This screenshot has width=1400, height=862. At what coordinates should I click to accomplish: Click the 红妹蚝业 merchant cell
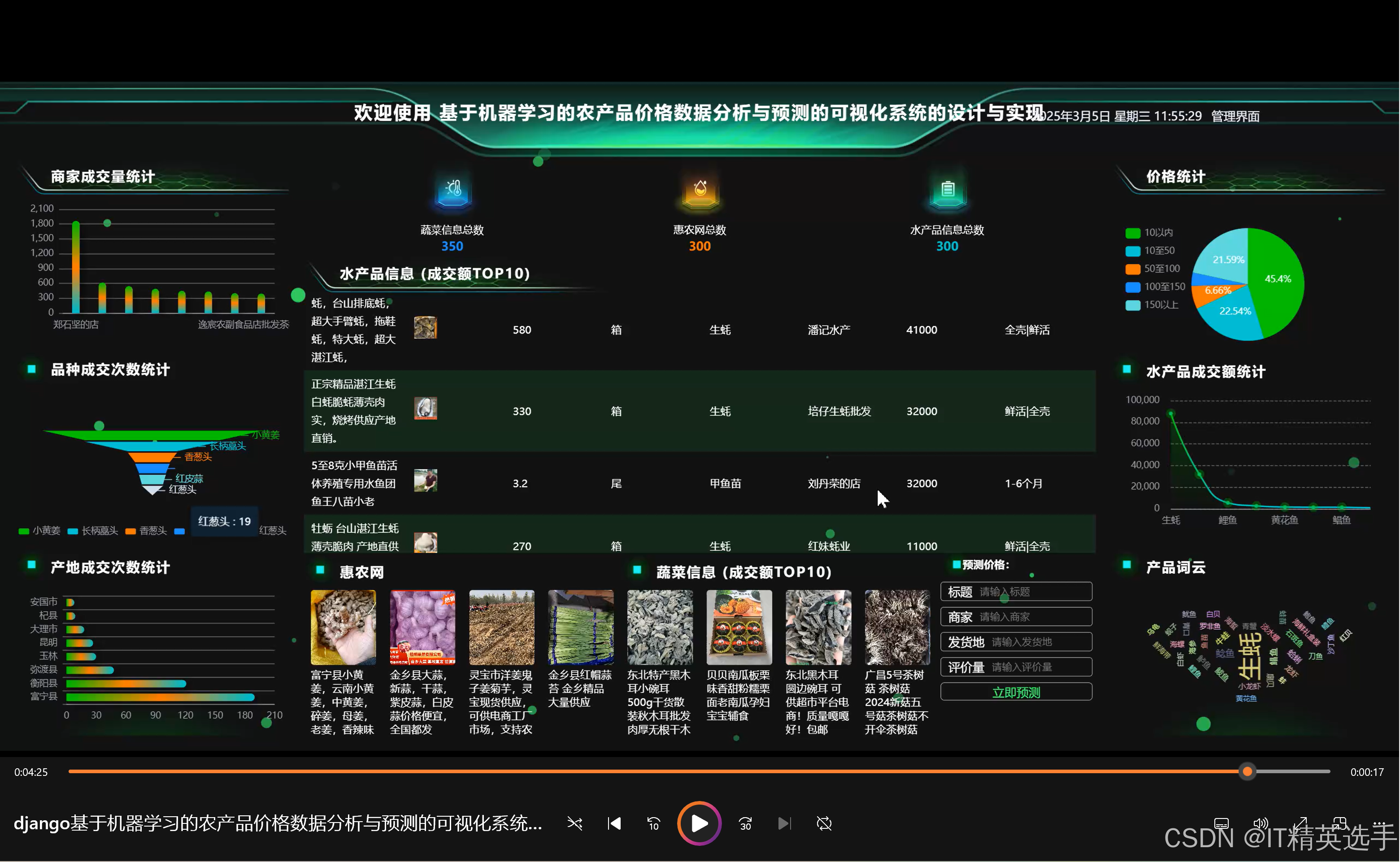829,546
